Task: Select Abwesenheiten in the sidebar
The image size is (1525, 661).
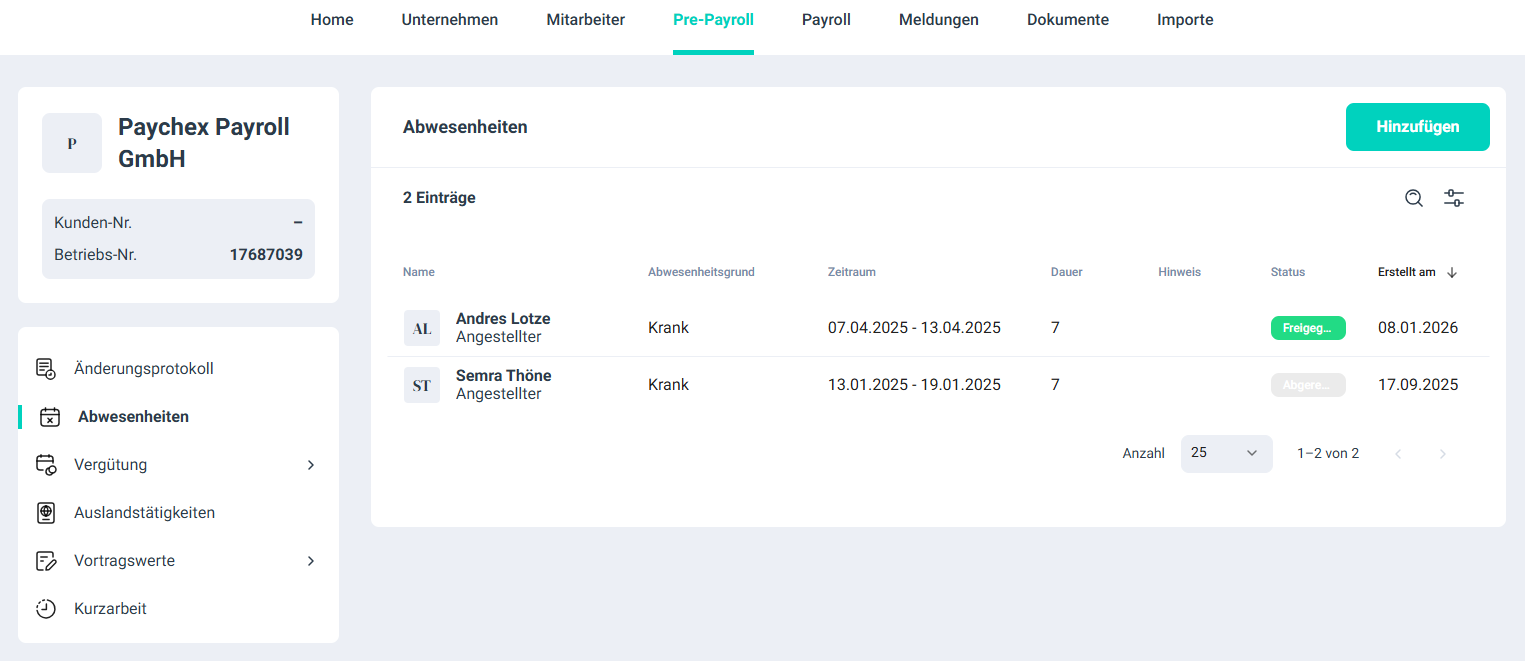Action: [133, 417]
